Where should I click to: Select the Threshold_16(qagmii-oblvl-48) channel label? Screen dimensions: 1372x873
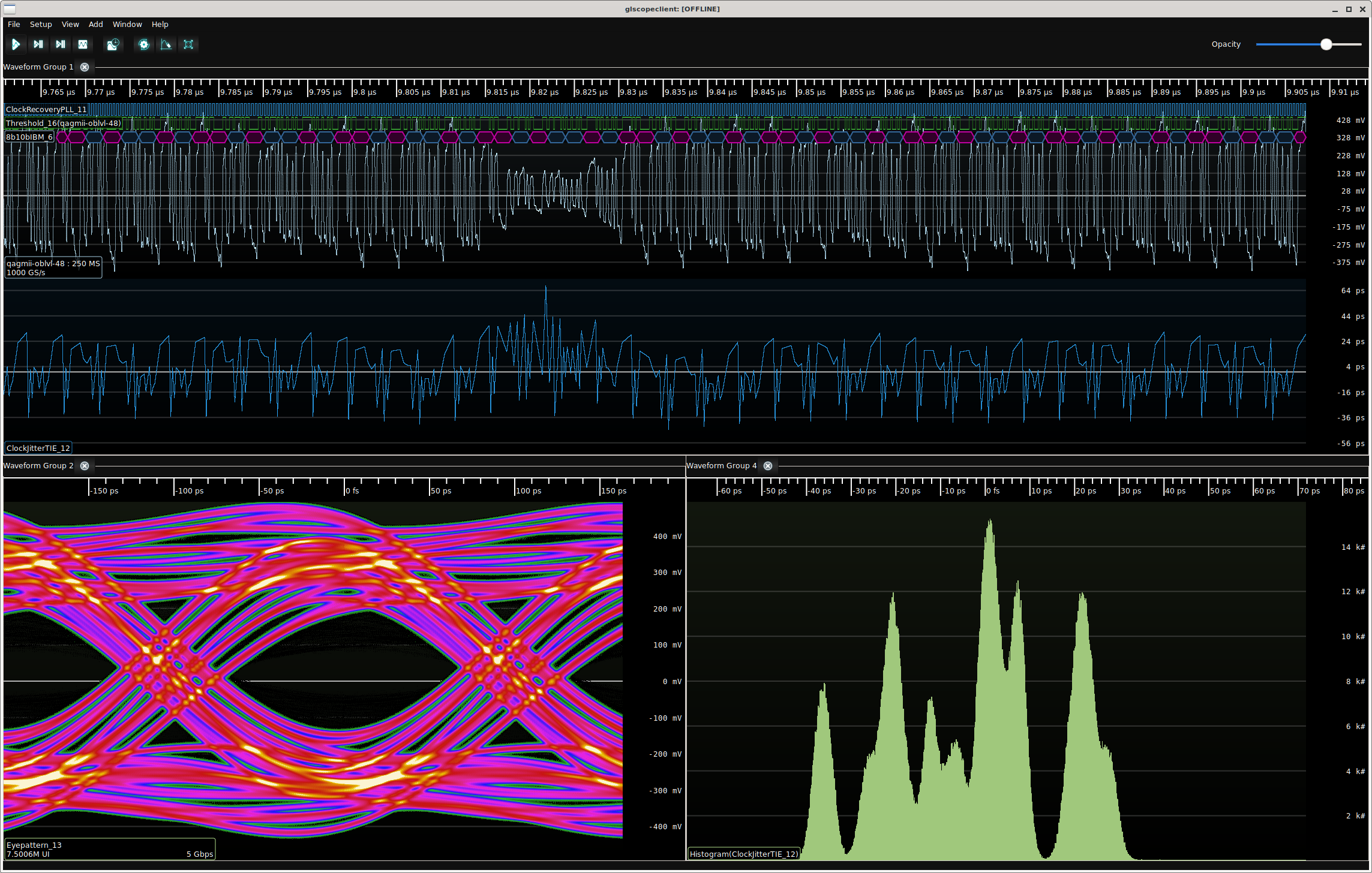[63, 124]
